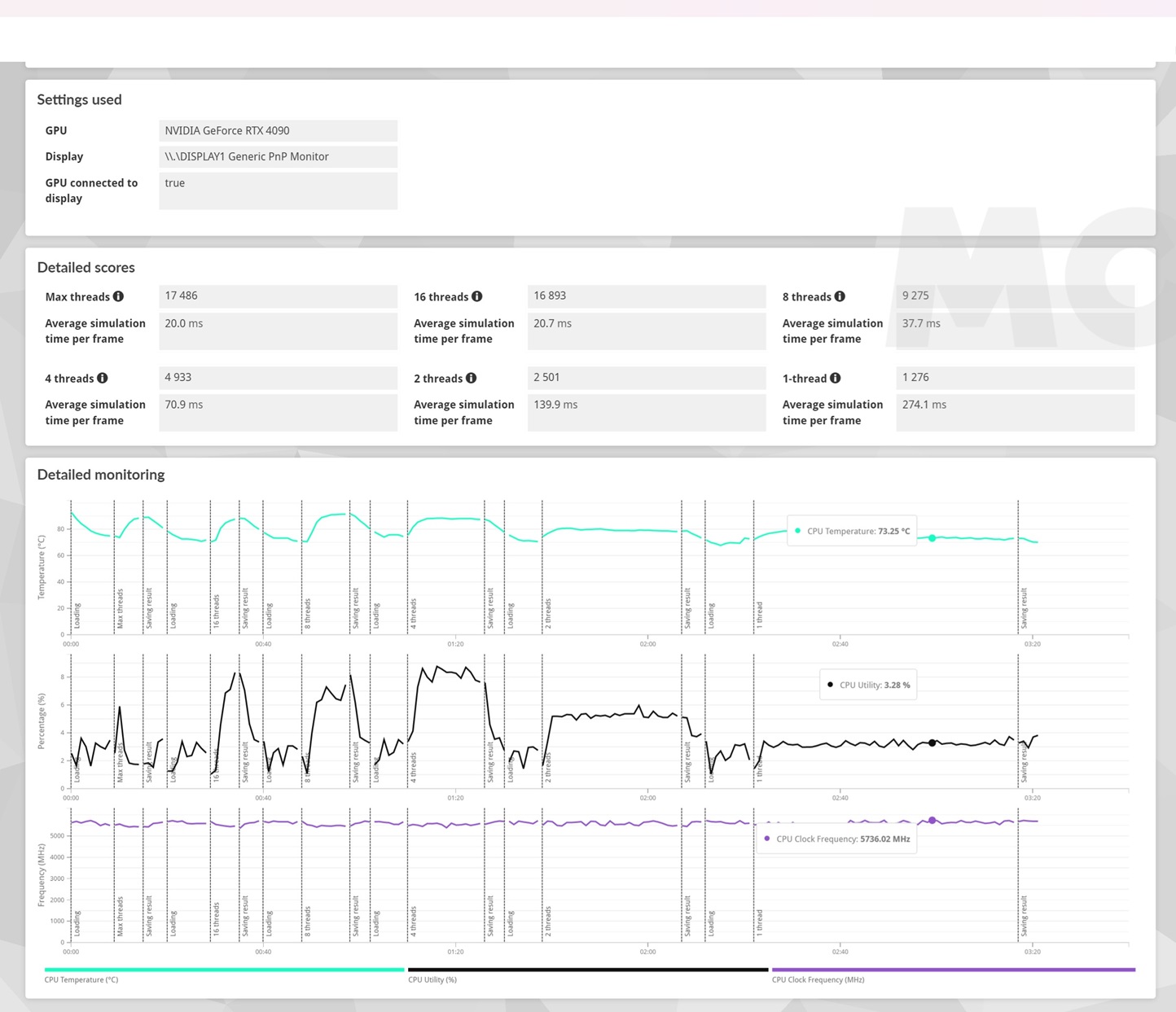
Task: Click the Detailed monitoring heading
Action: click(x=101, y=475)
